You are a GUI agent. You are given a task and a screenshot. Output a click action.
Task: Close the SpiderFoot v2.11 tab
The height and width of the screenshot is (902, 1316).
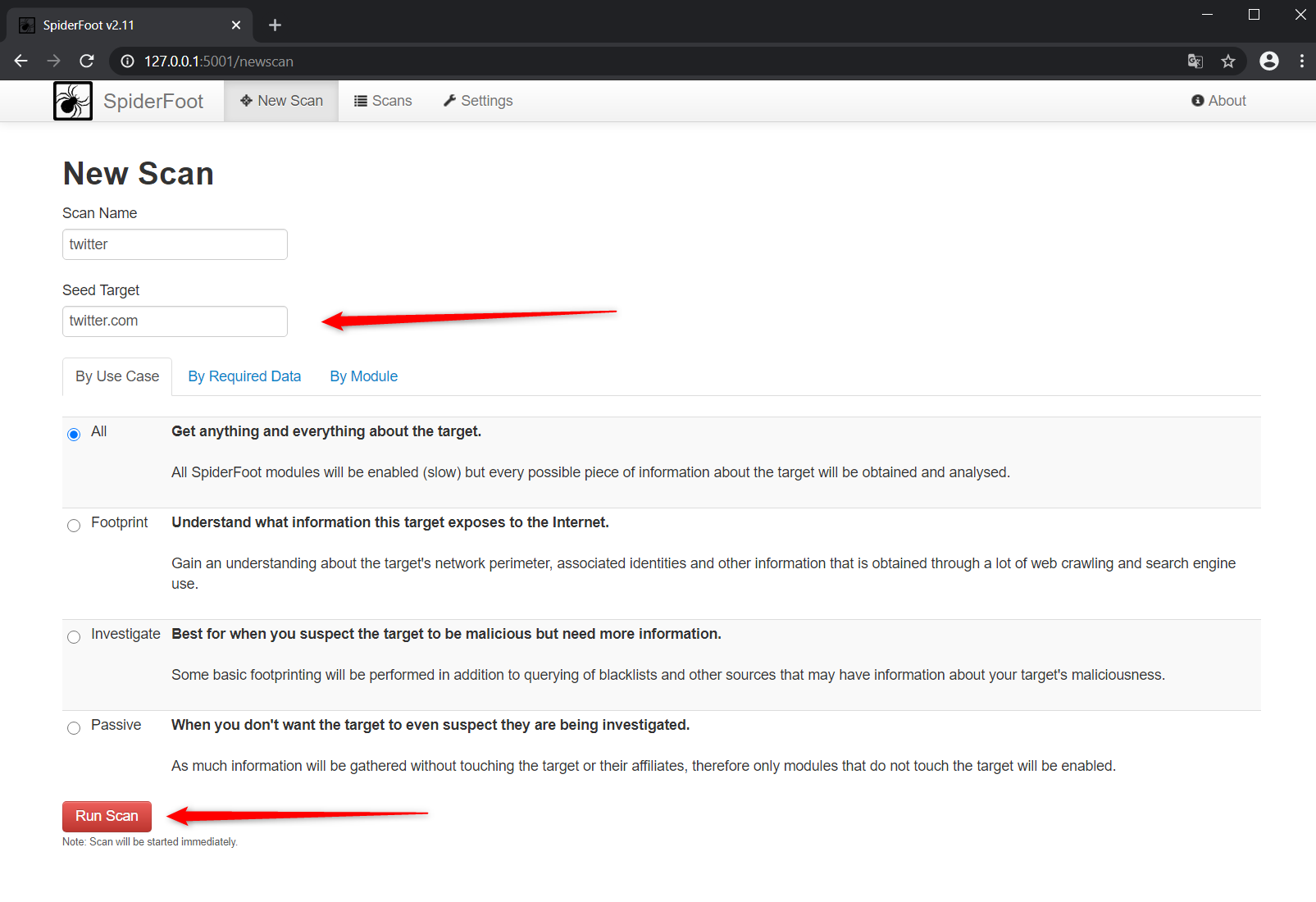coord(236,25)
